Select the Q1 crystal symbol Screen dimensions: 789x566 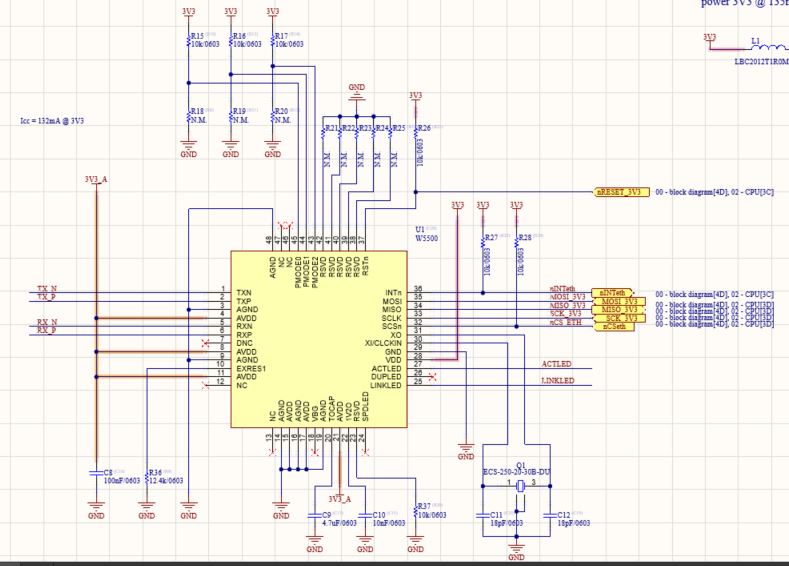click(521, 486)
